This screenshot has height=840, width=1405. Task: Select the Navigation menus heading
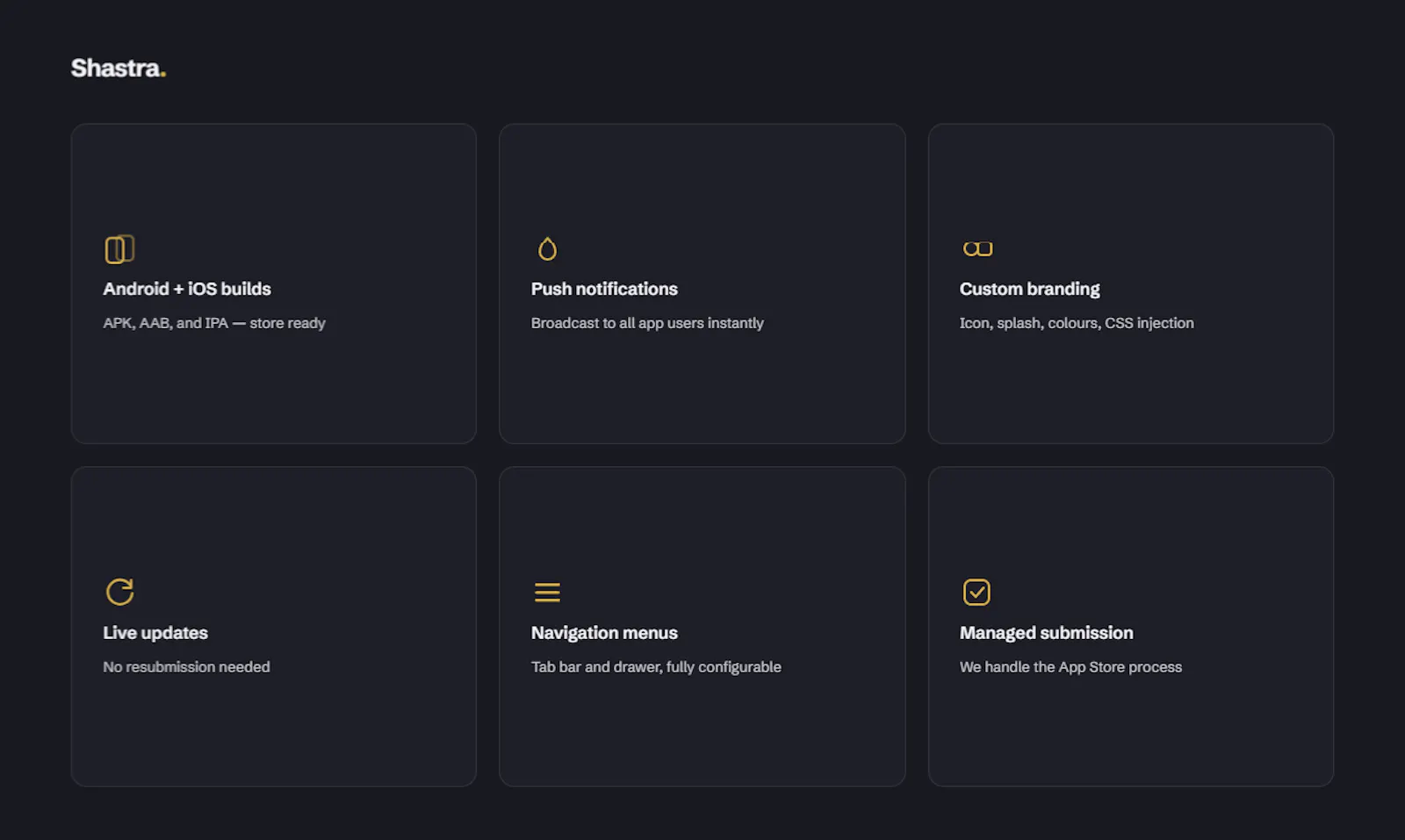pos(604,633)
